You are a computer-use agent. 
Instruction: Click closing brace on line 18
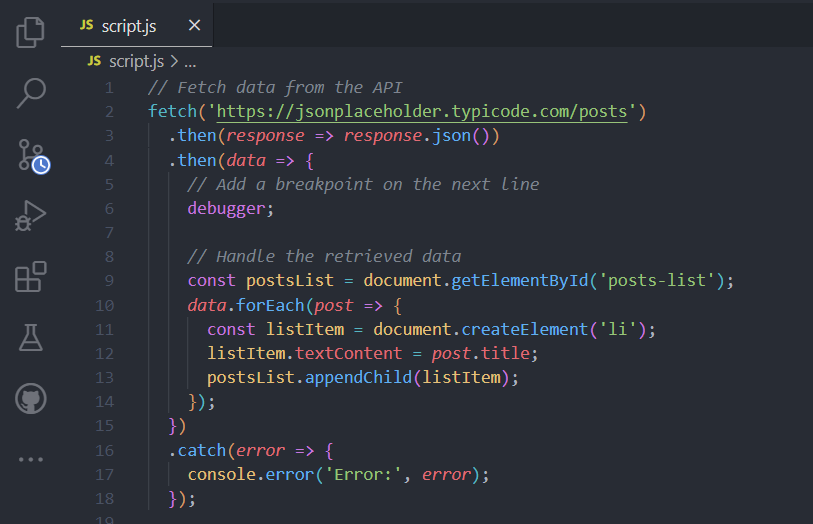pyautogui.click(x=173, y=499)
